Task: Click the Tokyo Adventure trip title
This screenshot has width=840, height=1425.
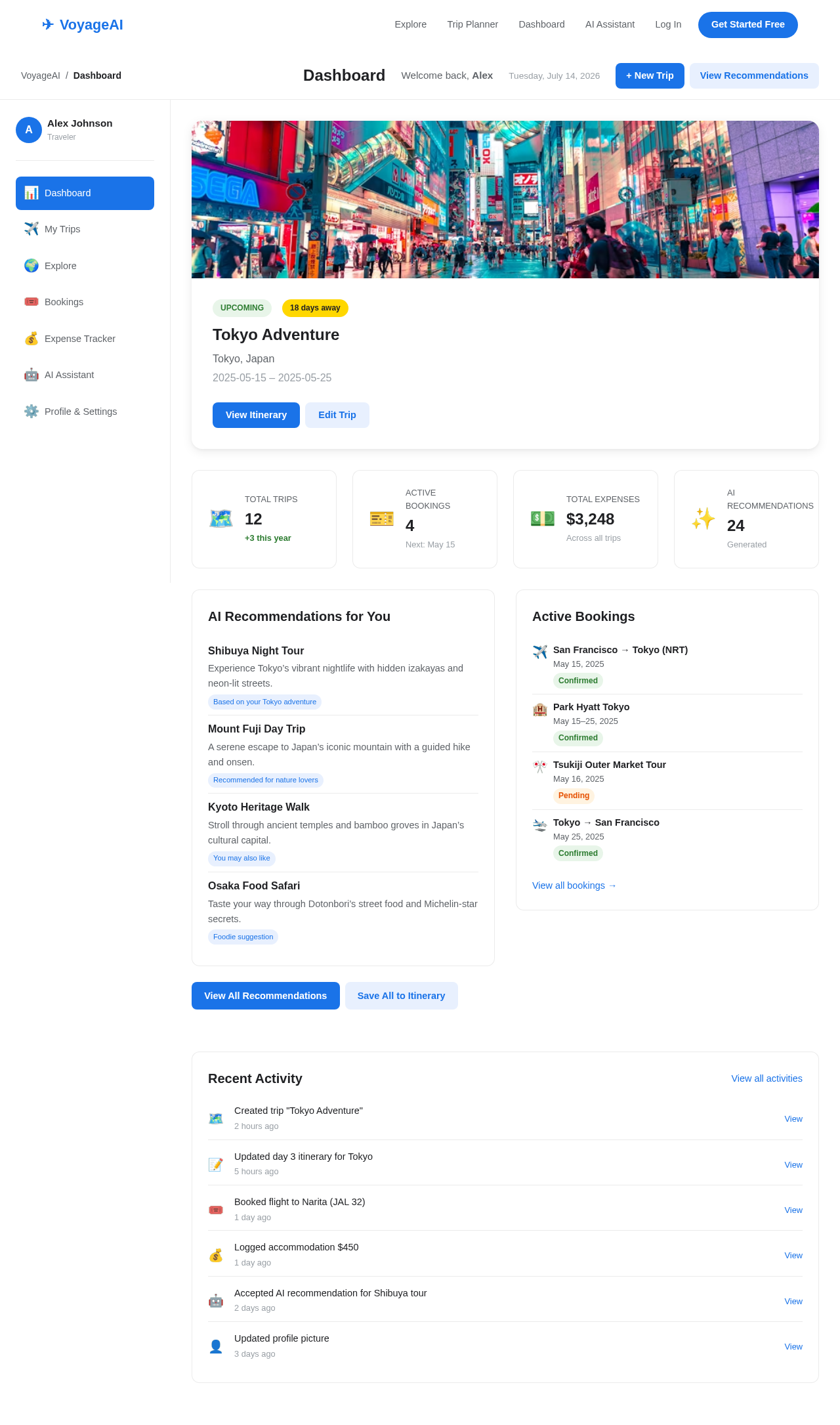Action: tap(276, 335)
